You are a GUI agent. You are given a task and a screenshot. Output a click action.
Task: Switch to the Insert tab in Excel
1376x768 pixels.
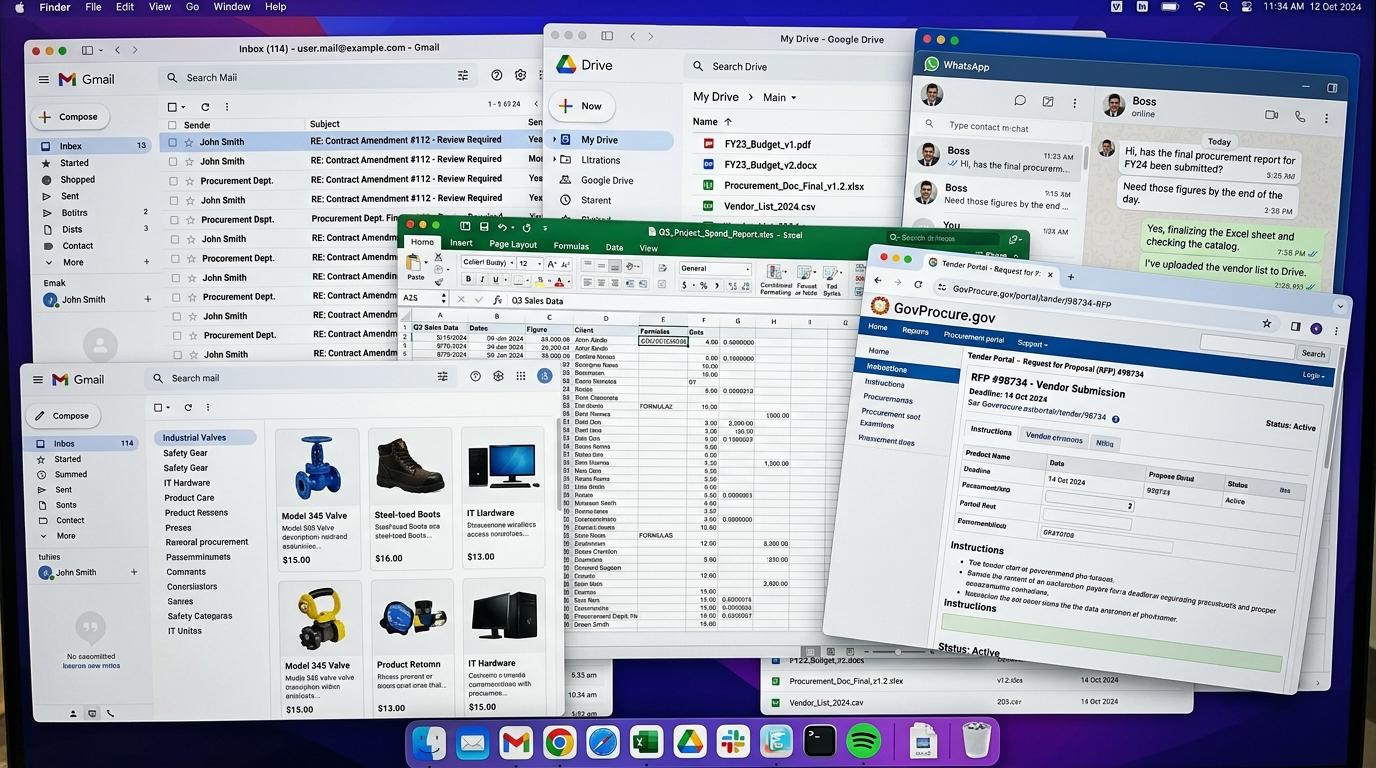[461, 243]
